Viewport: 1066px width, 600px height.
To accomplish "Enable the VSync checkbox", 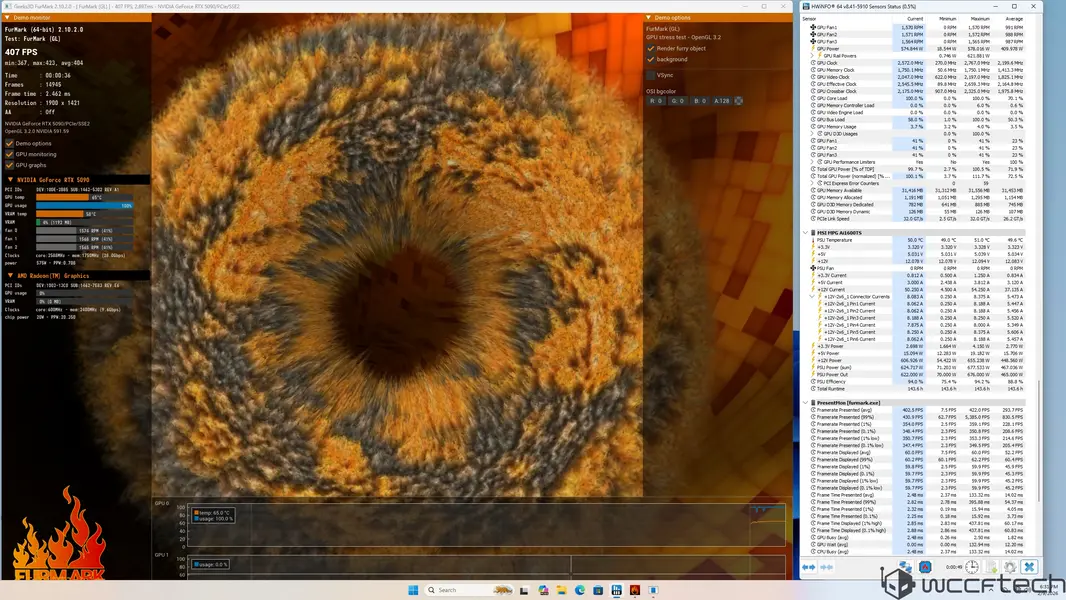I will pos(651,75).
